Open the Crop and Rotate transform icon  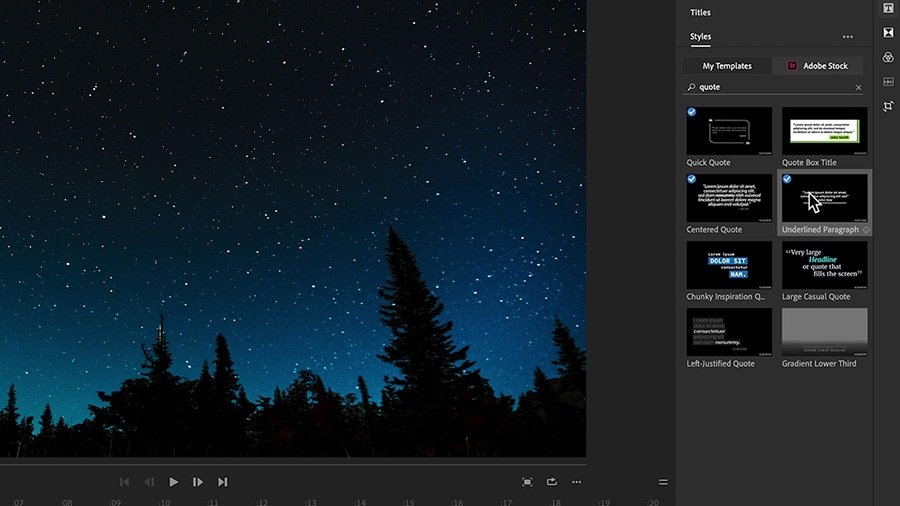pyautogui.click(x=888, y=106)
